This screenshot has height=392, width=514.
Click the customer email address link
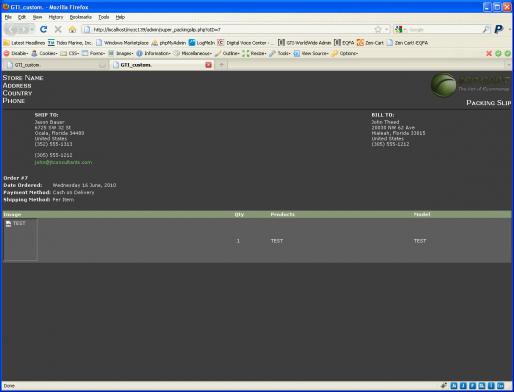(x=63, y=162)
